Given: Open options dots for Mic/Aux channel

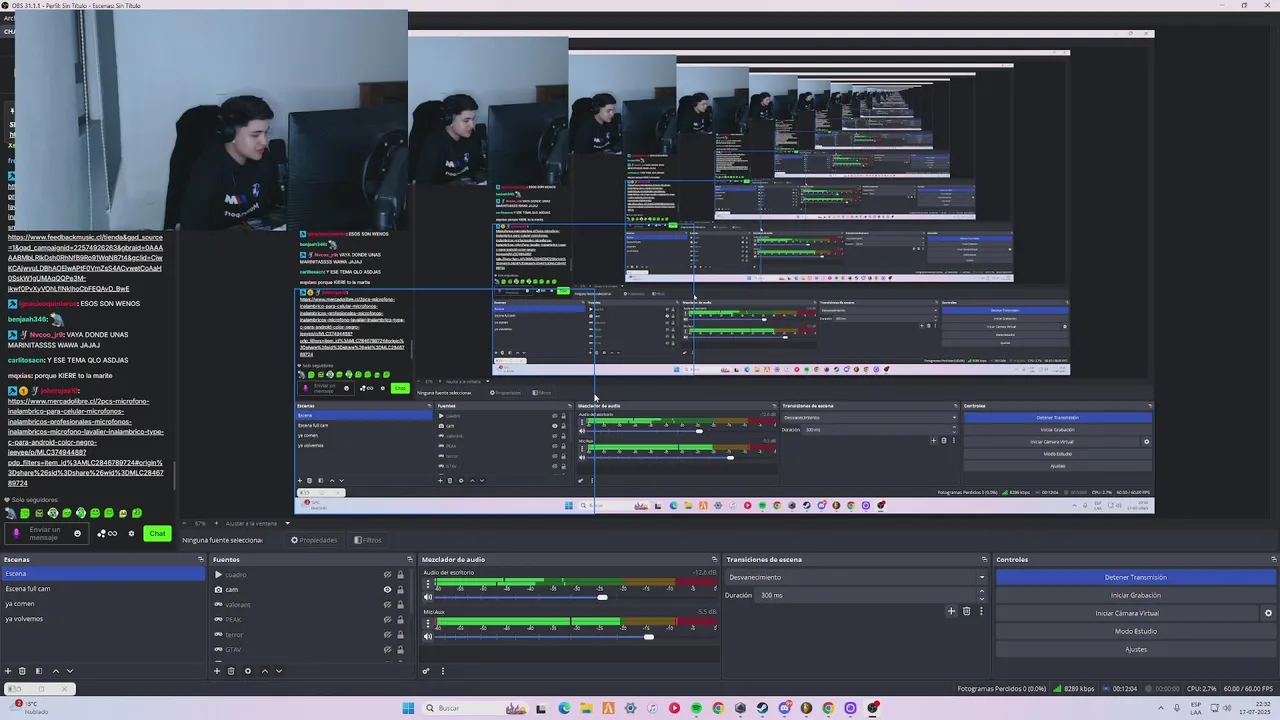Looking at the screenshot, I should pos(428,623).
